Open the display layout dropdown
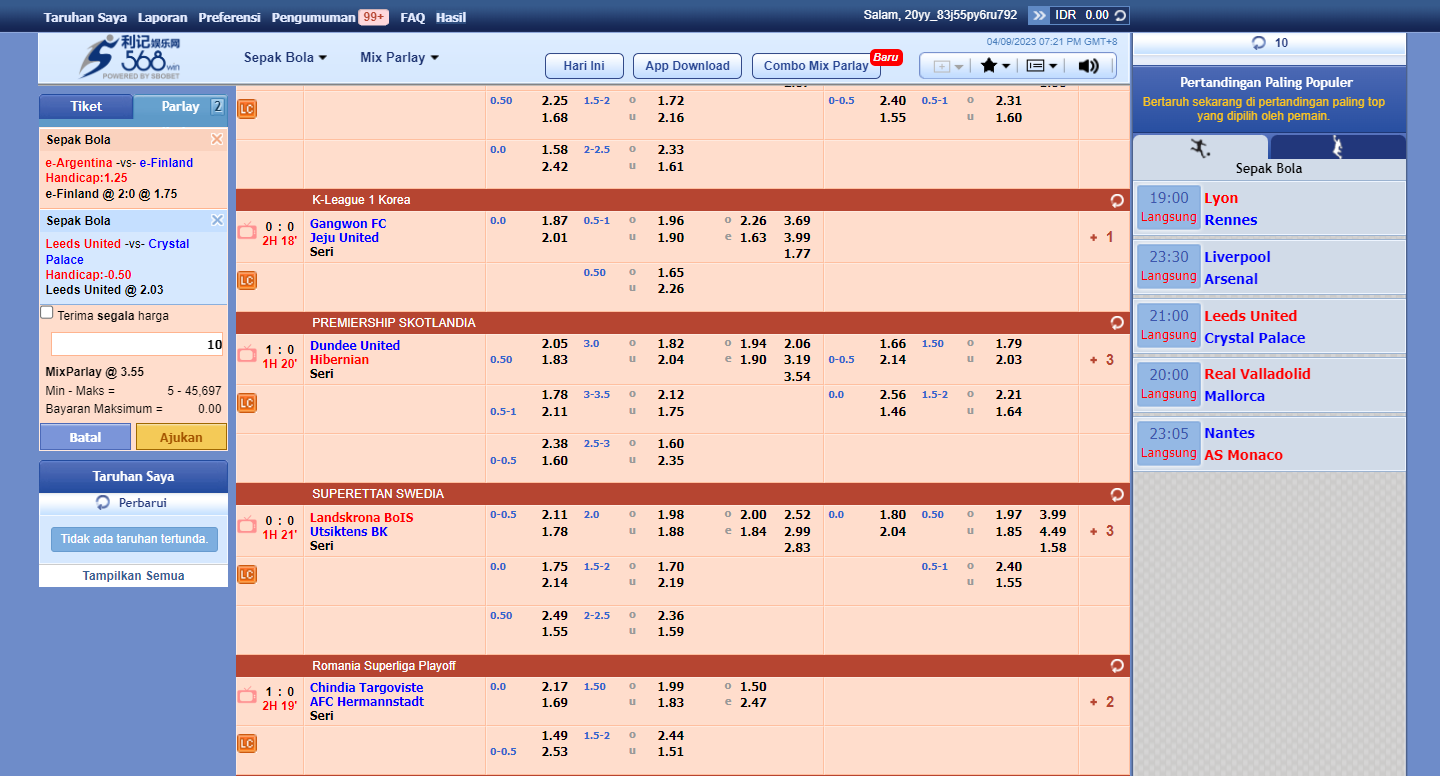1440x776 pixels. coord(1042,66)
